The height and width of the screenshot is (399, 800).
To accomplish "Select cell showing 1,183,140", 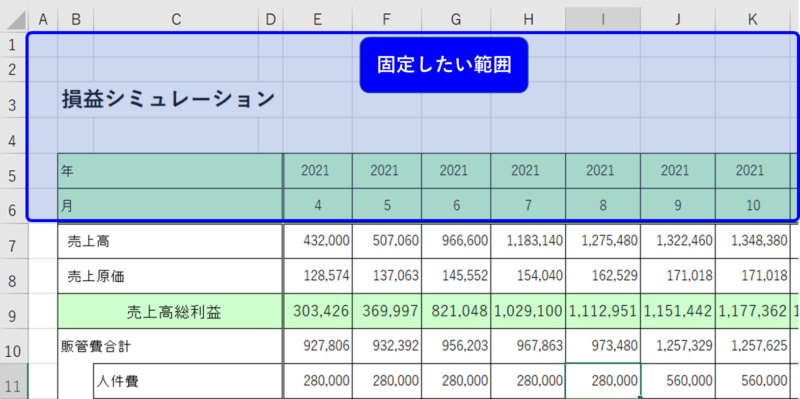I will (x=528, y=241).
